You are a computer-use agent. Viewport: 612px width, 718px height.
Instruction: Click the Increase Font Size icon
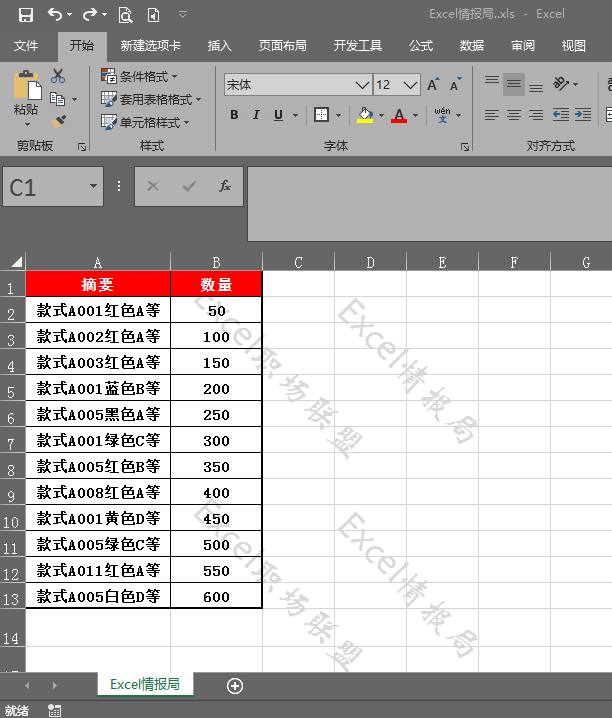point(433,84)
